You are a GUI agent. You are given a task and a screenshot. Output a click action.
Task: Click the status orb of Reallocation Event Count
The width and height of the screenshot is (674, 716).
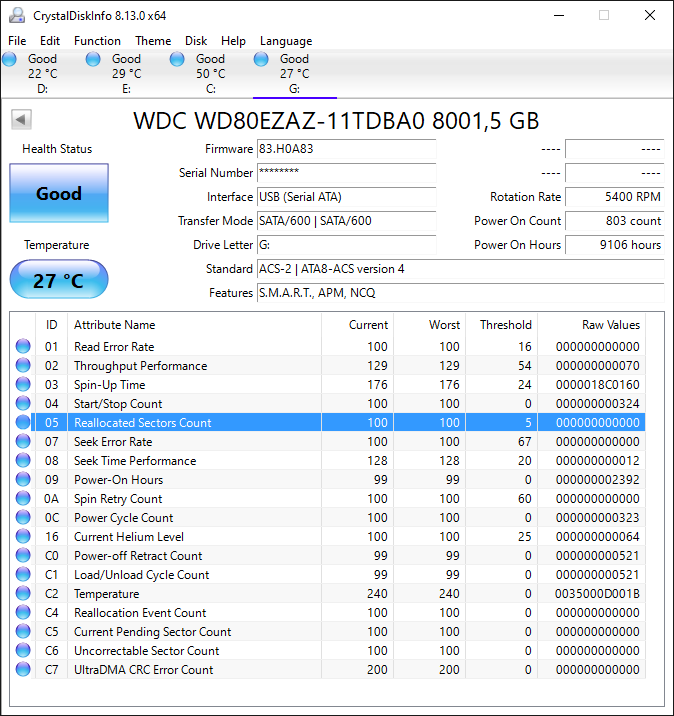[23, 612]
